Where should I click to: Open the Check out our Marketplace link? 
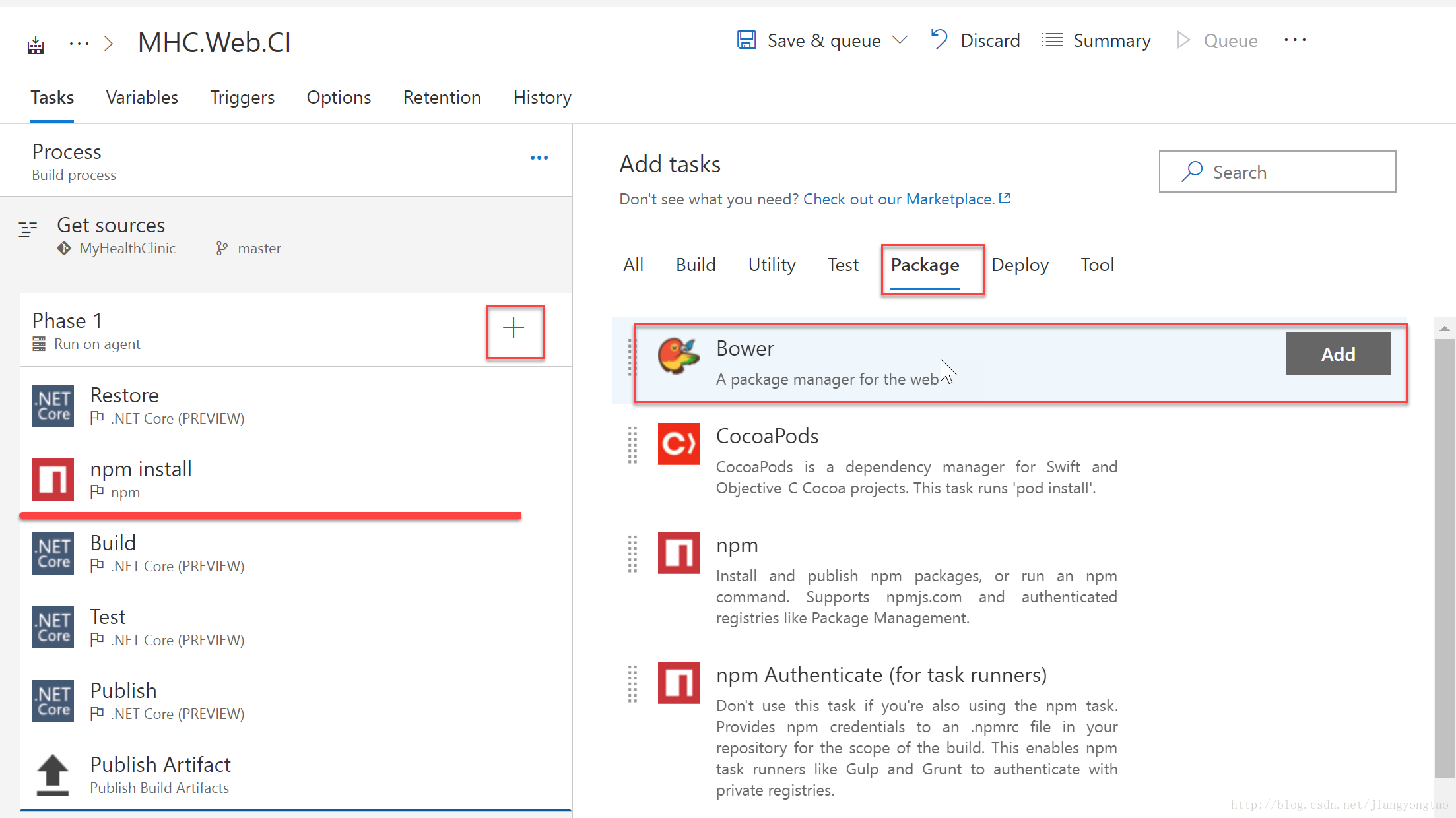coord(899,199)
